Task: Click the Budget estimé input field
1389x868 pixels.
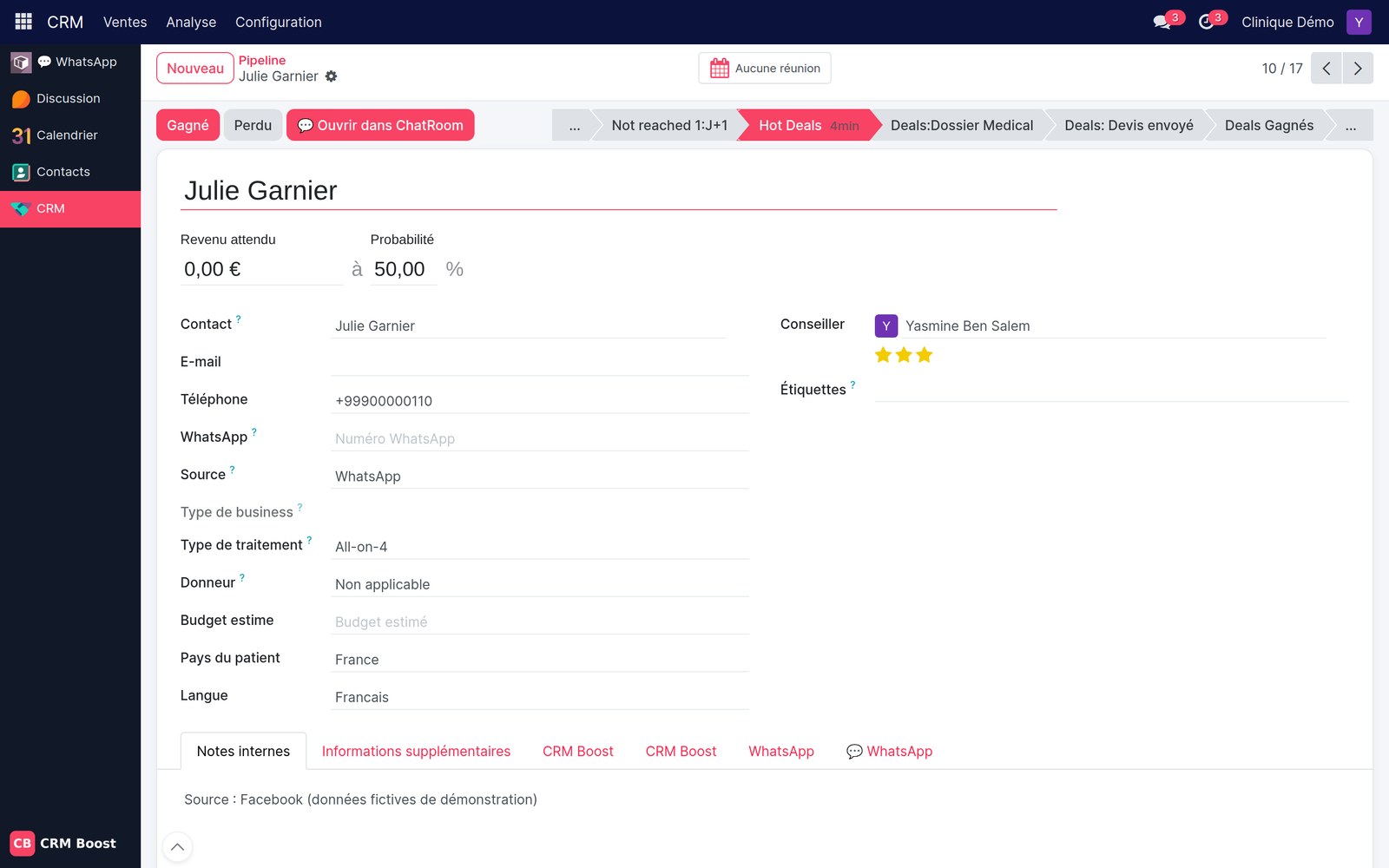Action: click(x=540, y=622)
